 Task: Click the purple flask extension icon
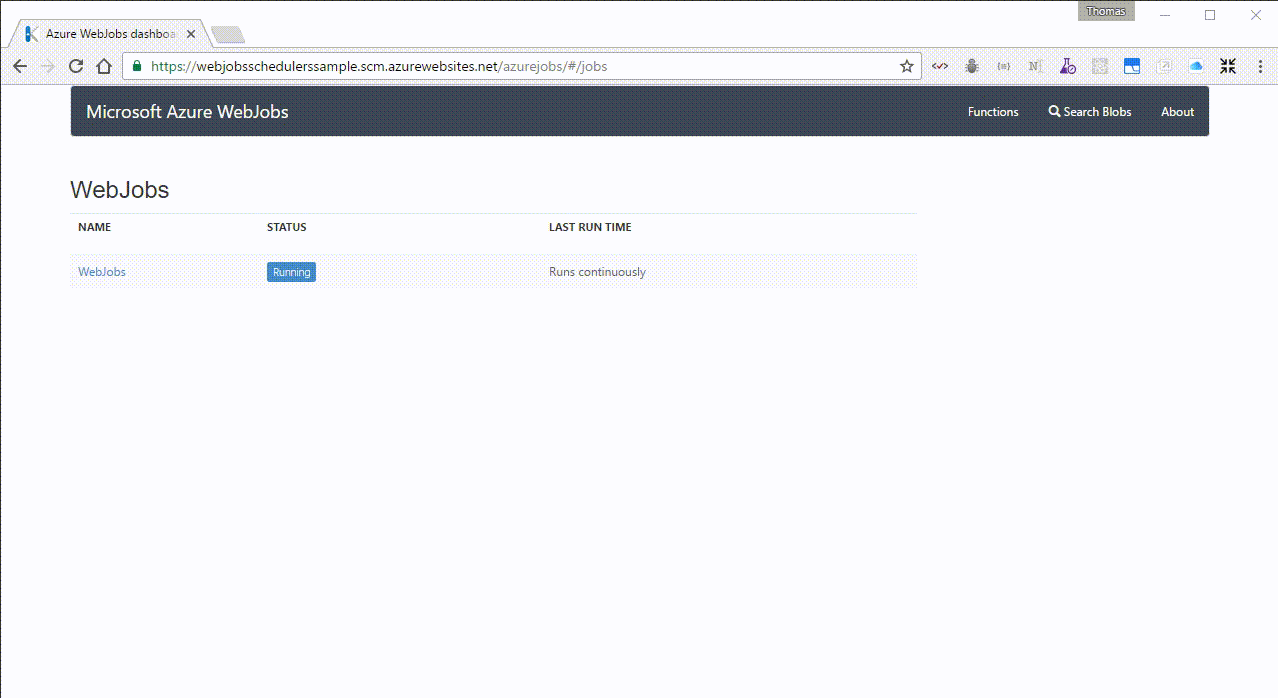1068,66
